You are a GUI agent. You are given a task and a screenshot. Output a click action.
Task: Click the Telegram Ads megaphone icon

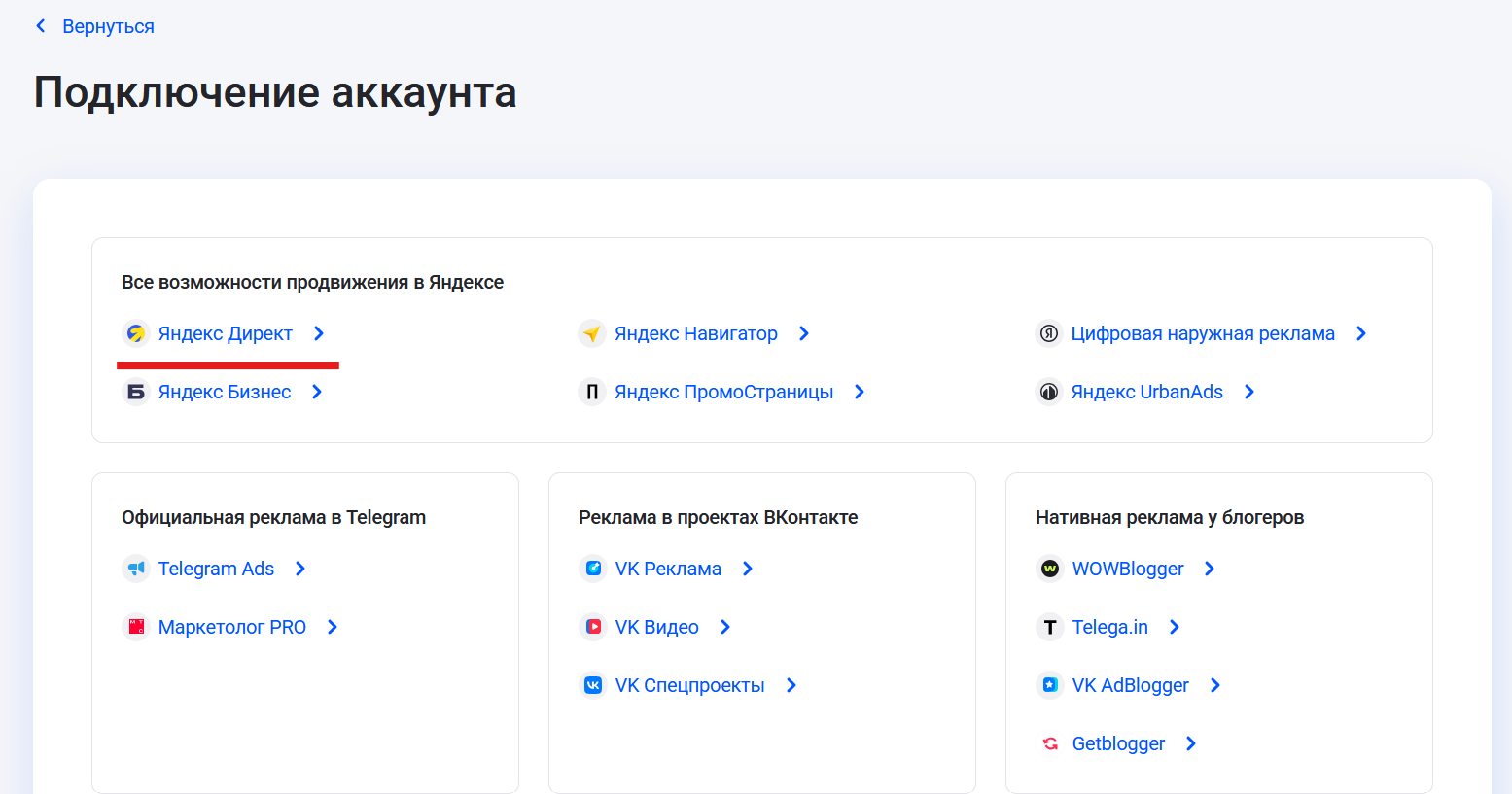136,569
